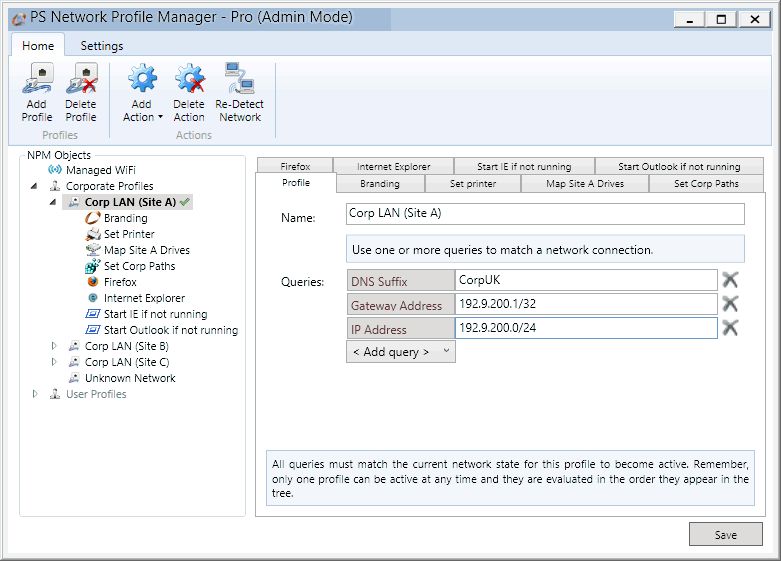
Task: Click the Set Corp Paths icon
Action: 93,266
